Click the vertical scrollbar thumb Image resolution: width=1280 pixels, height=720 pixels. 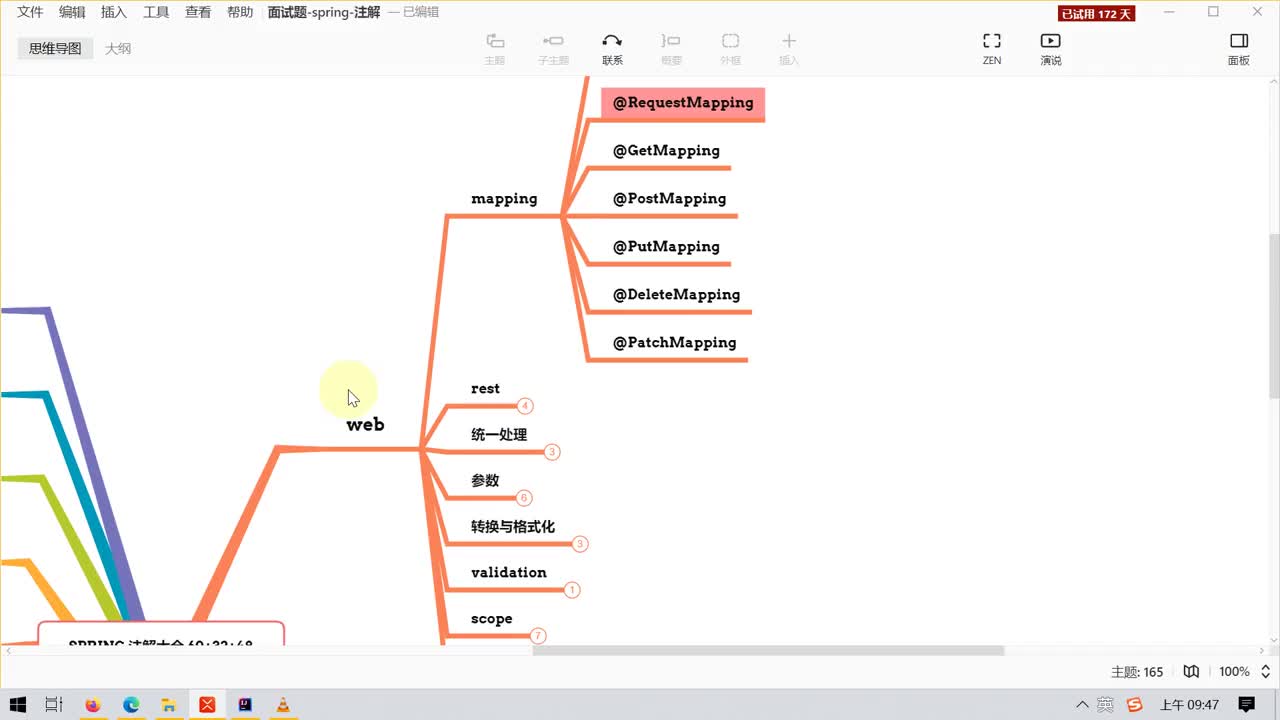click(1274, 315)
